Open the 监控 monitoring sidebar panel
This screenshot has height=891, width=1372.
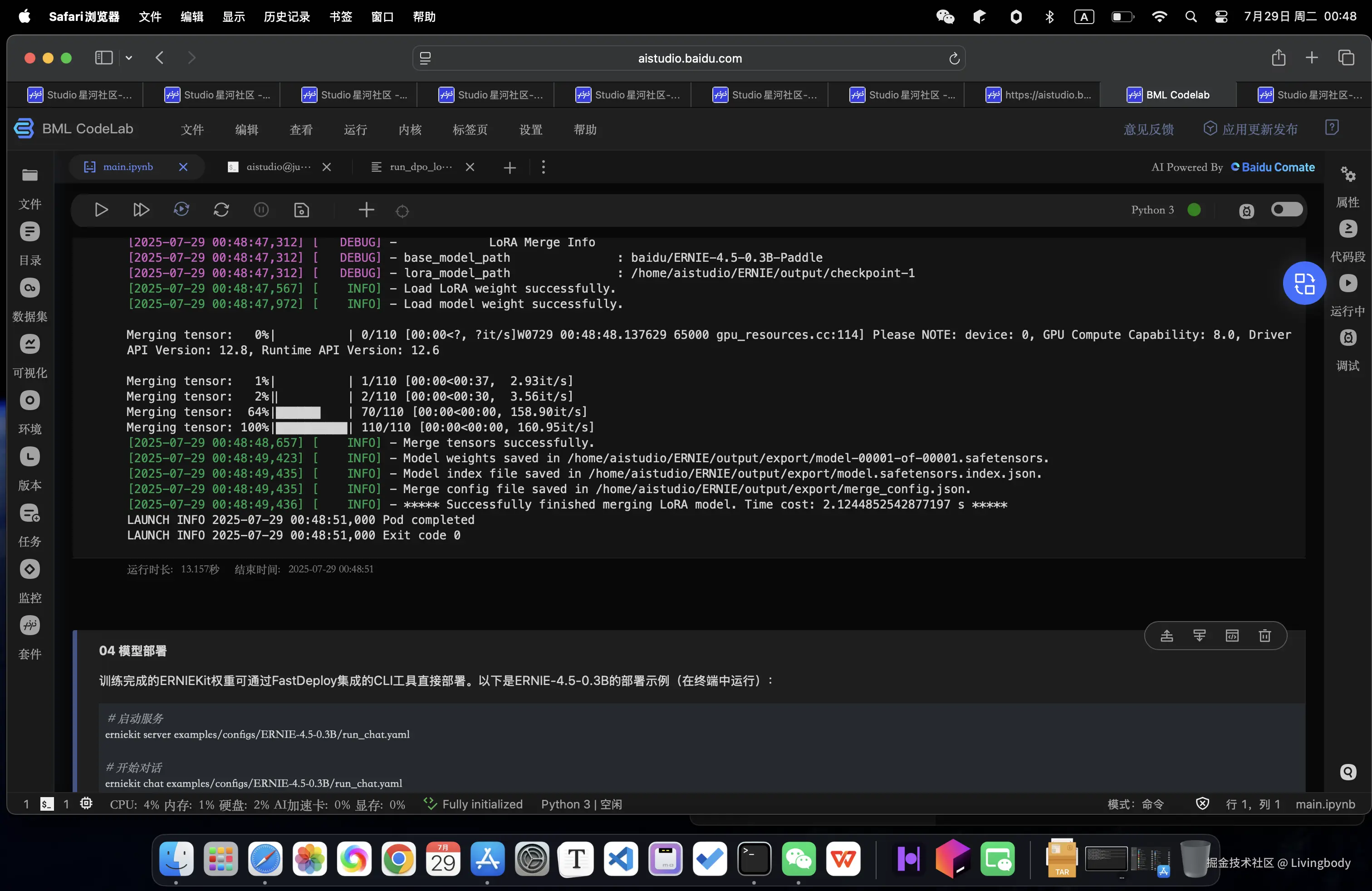coord(30,569)
